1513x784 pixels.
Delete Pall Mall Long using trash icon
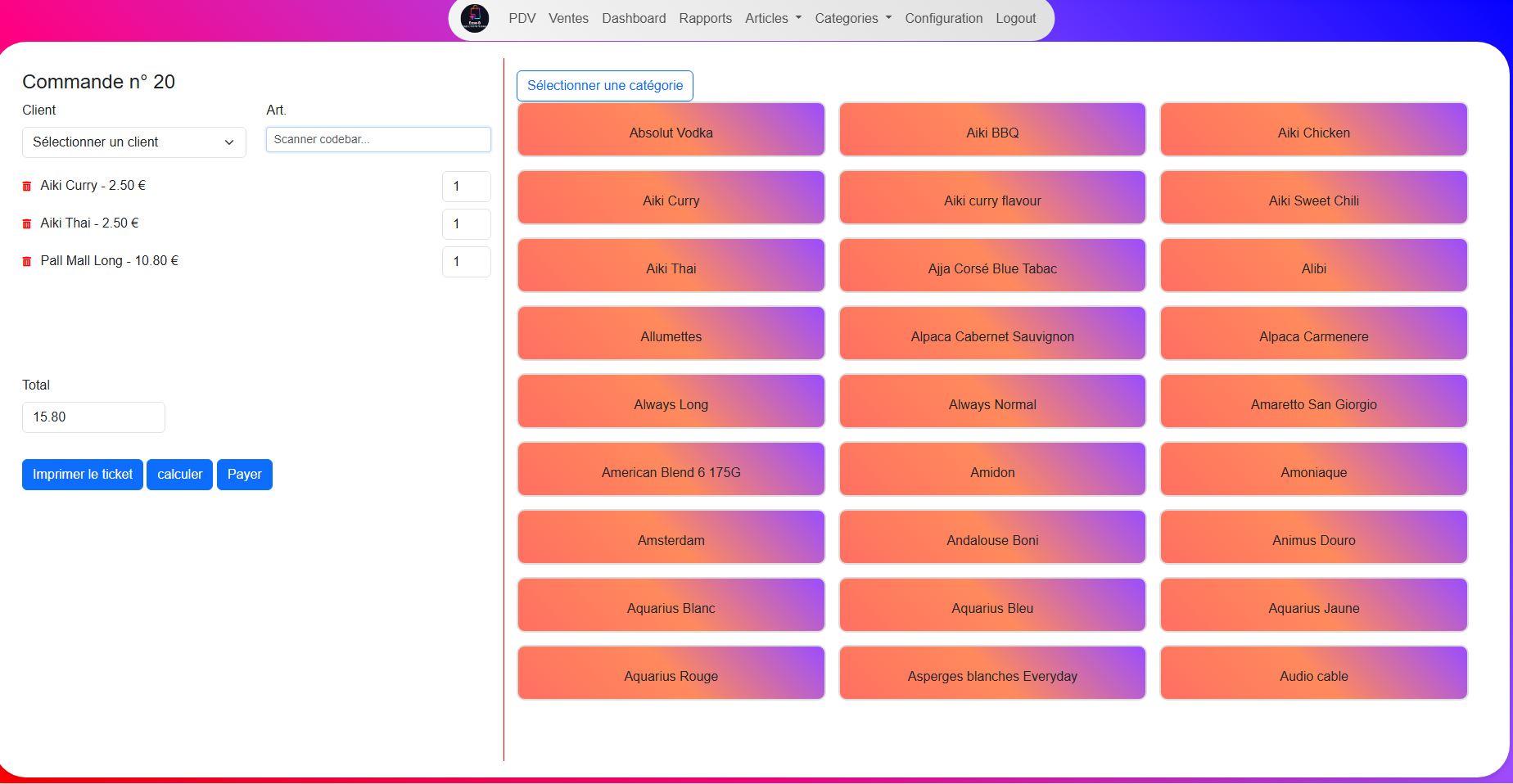27,262
